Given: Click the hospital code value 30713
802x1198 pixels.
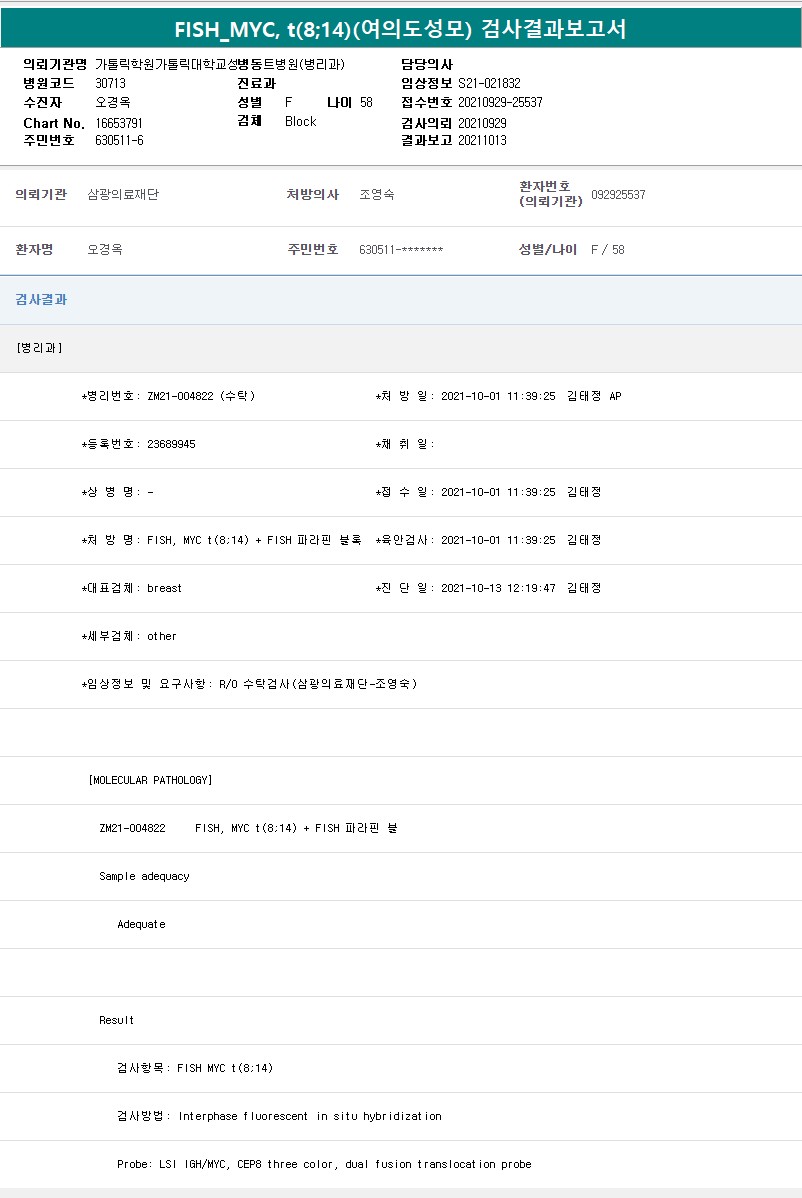Looking at the screenshot, I should pyautogui.click(x=110, y=83).
